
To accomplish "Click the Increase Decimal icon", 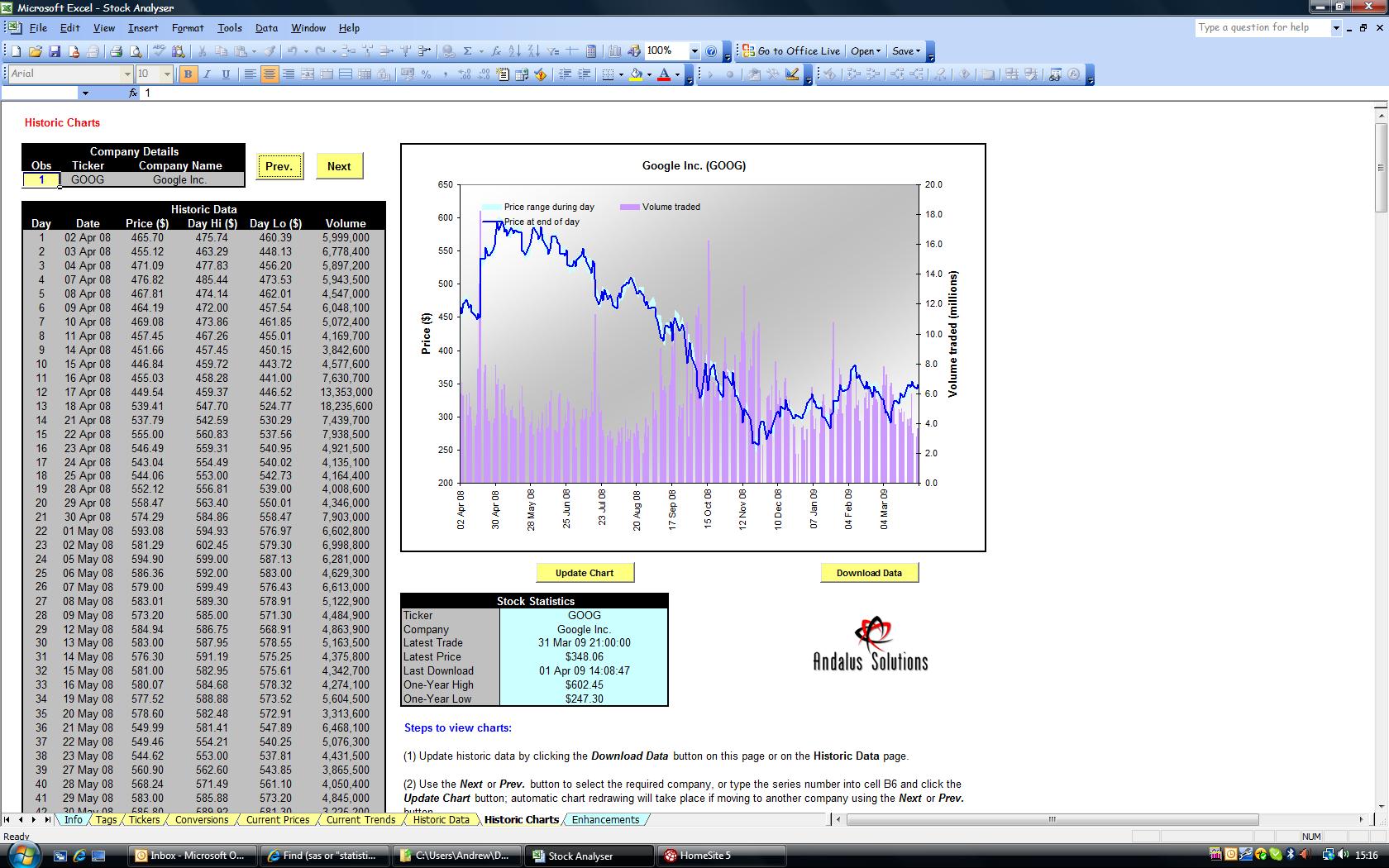I will tap(464, 74).
